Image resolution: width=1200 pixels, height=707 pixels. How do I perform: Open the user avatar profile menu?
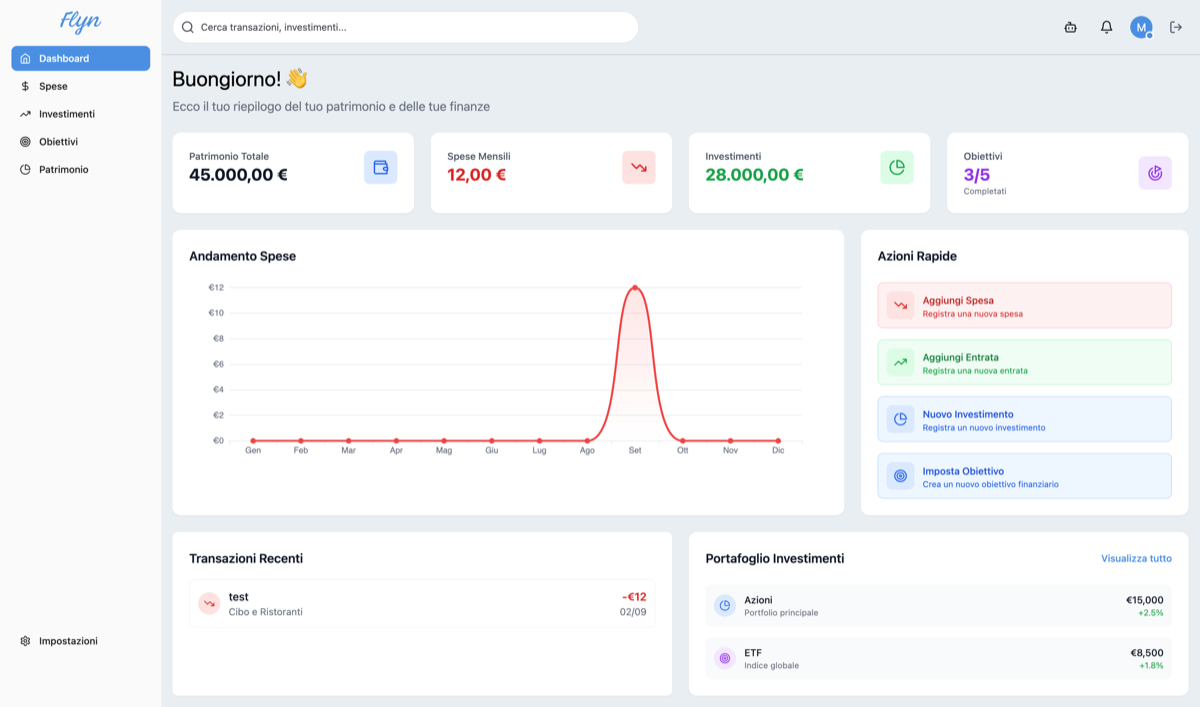[1141, 28]
